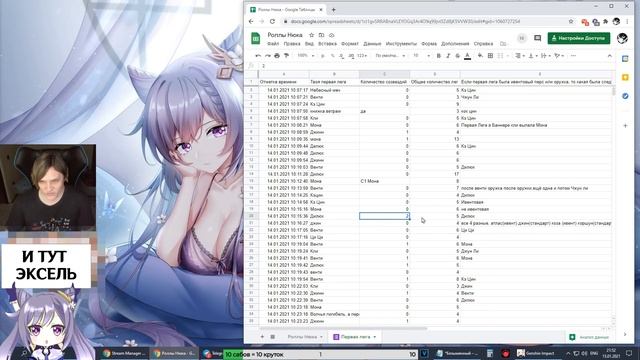Open text rotation dropdown

point(558,56)
